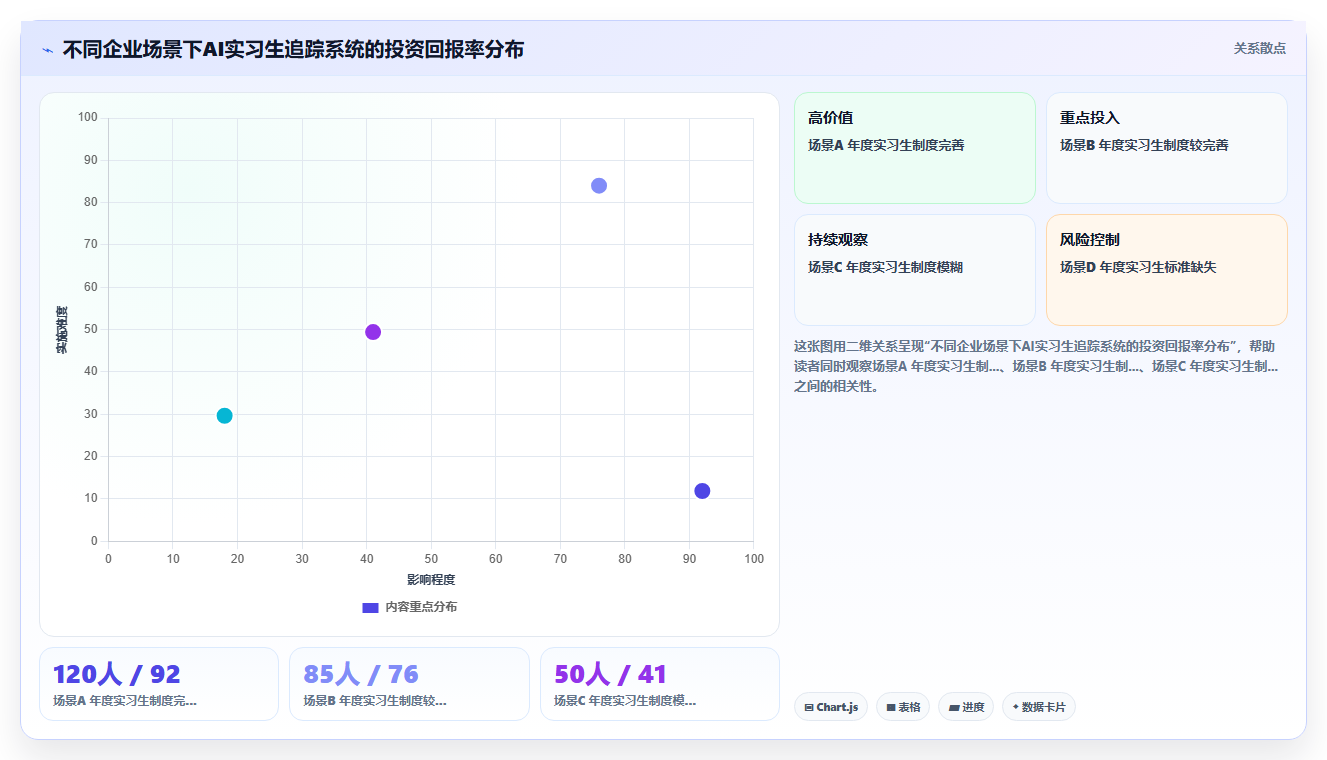
Task: Click the 进度 tag chip
Action: click(966, 707)
